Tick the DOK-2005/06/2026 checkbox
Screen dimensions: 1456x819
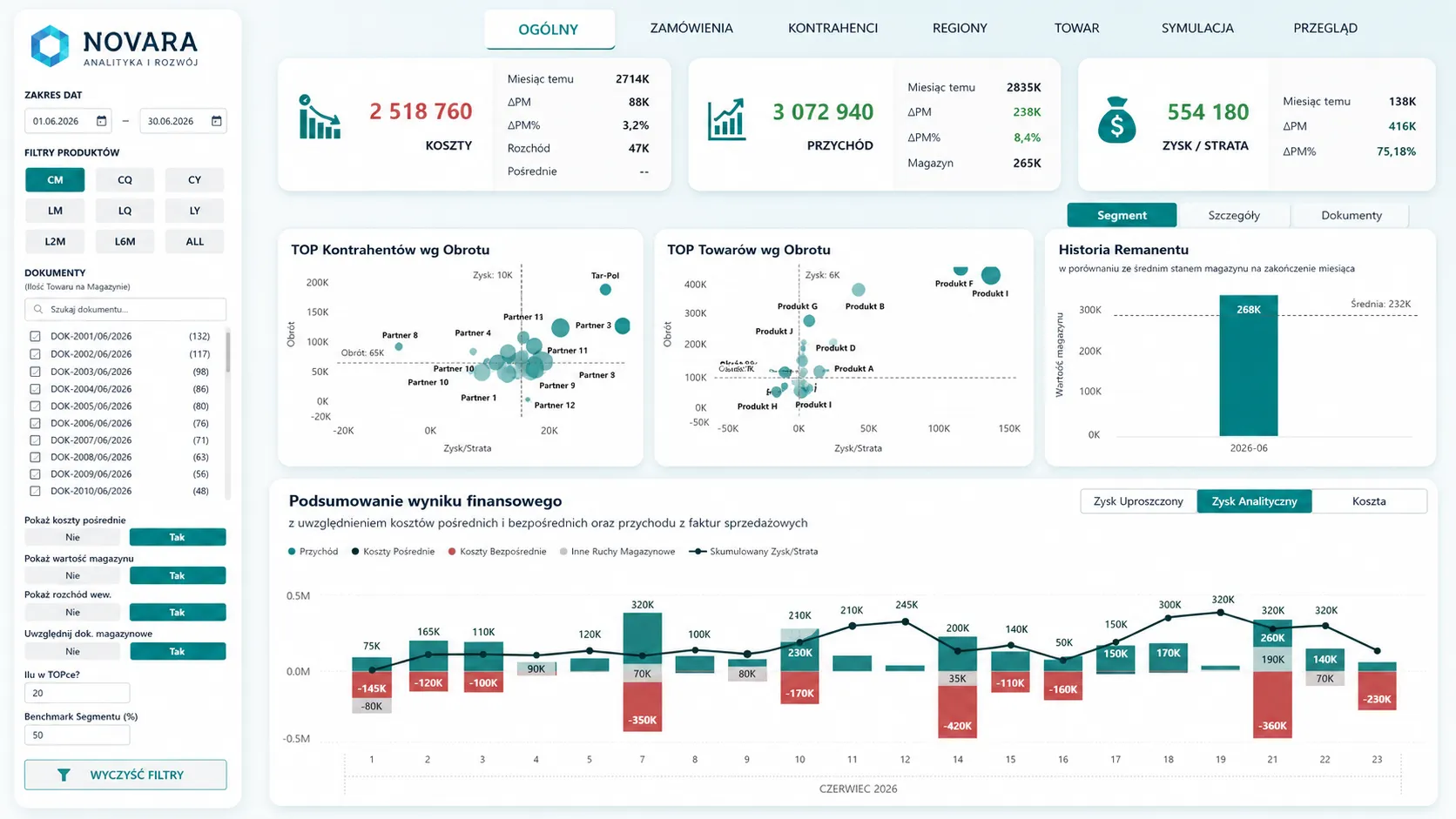pyautogui.click(x=35, y=406)
